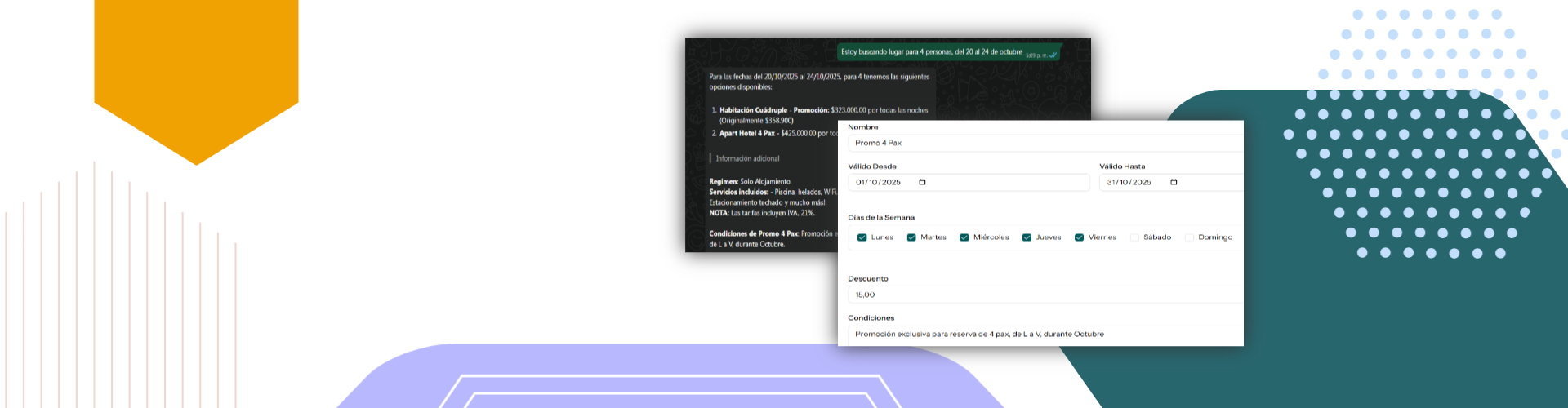Image resolution: width=1568 pixels, height=408 pixels.
Task: Select the 31/10/2025 date text in Válido Hasta
Action: [1129, 182]
